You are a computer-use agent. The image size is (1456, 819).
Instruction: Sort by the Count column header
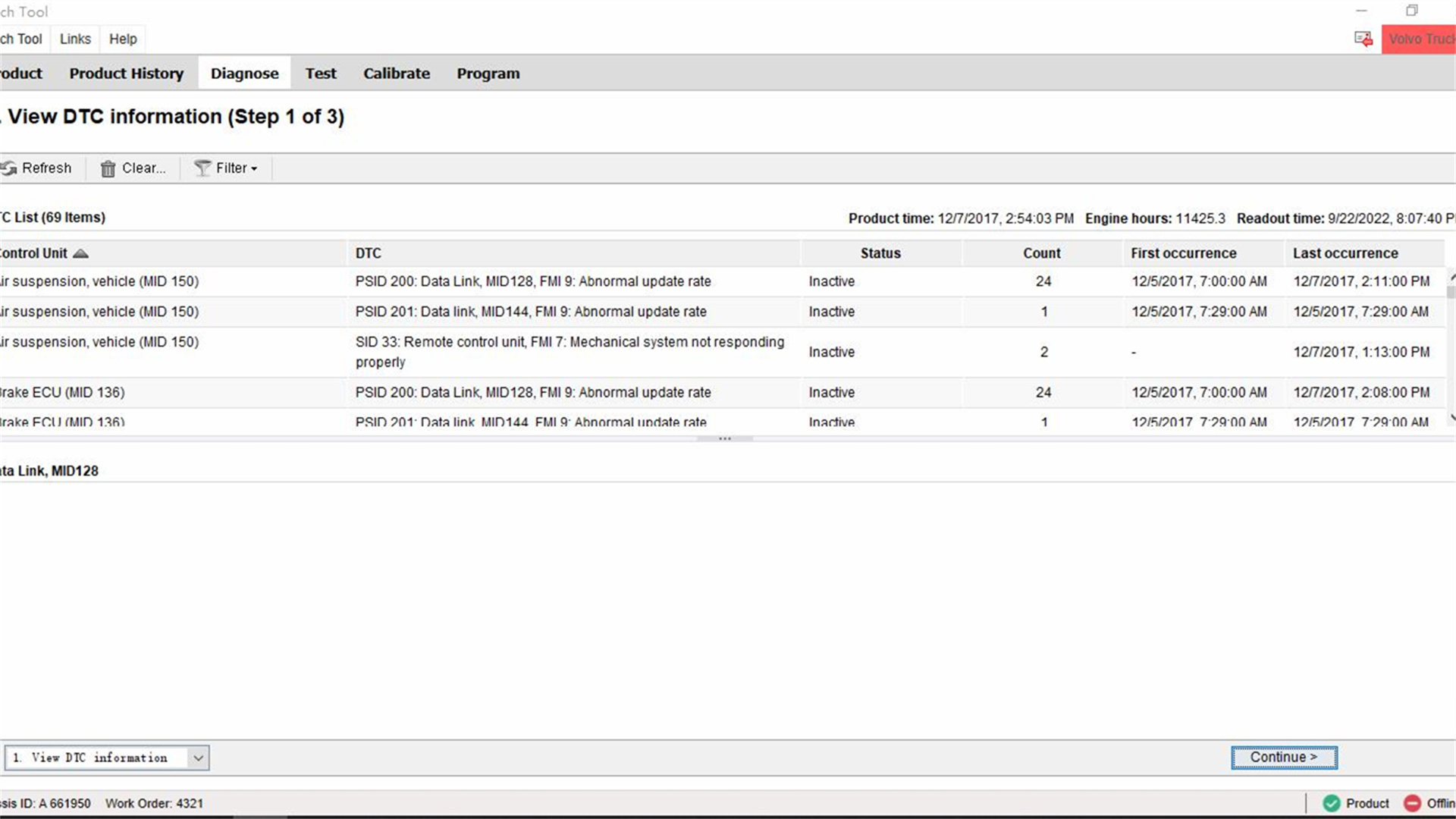pos(1041,253)
